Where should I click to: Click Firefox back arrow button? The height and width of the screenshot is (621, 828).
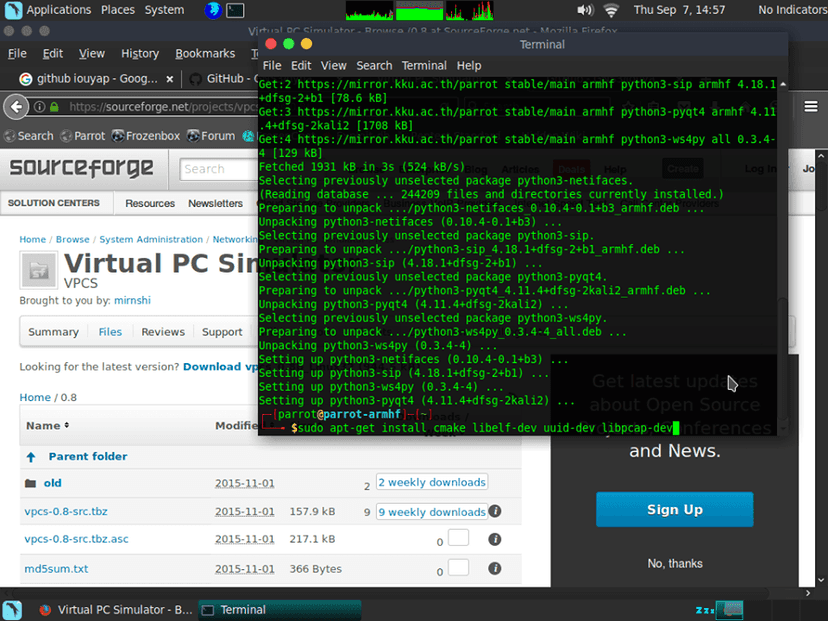(16, 107)
